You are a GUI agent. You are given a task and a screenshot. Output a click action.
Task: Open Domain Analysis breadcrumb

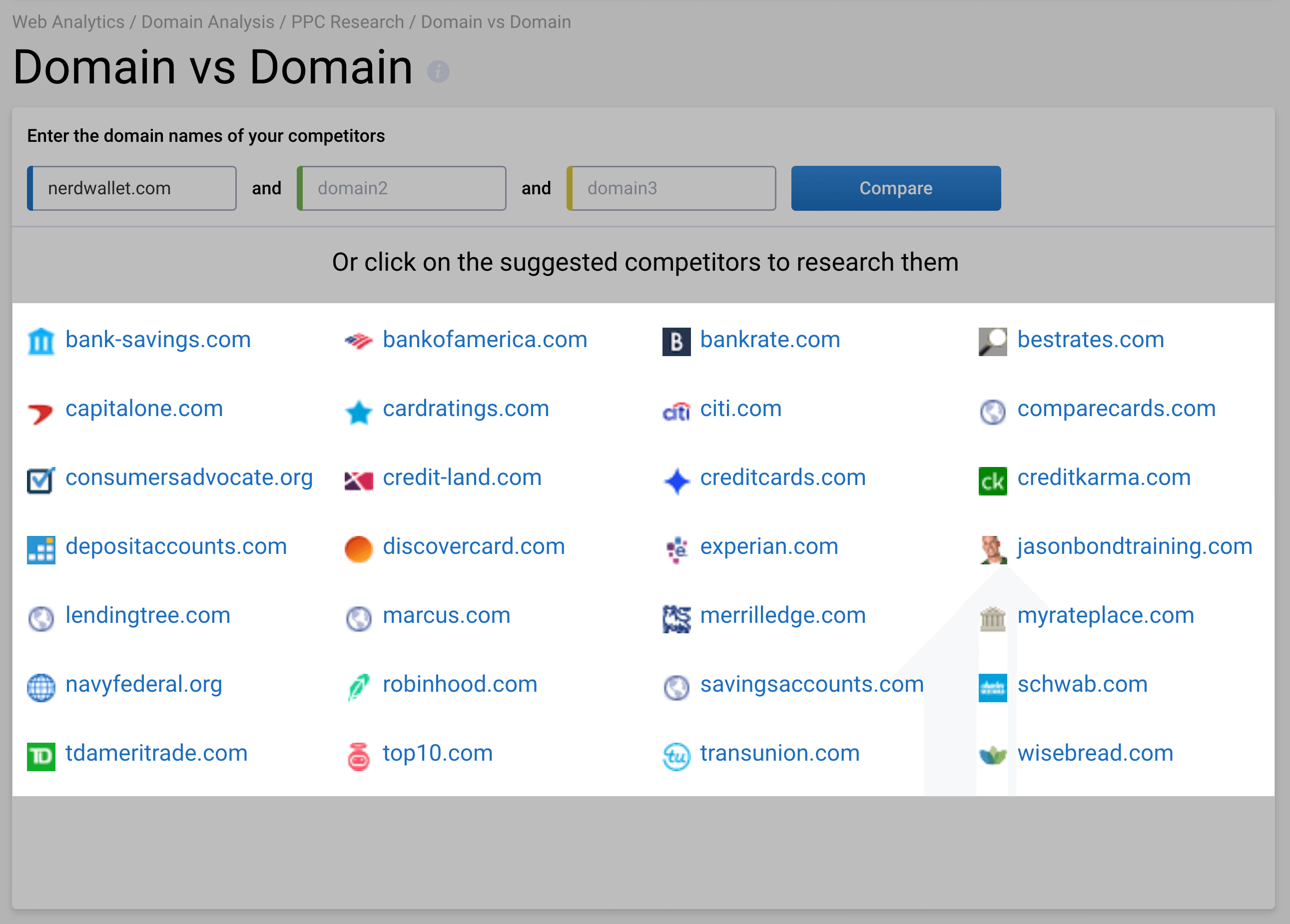pyautogui.click(x=208, y=21)
